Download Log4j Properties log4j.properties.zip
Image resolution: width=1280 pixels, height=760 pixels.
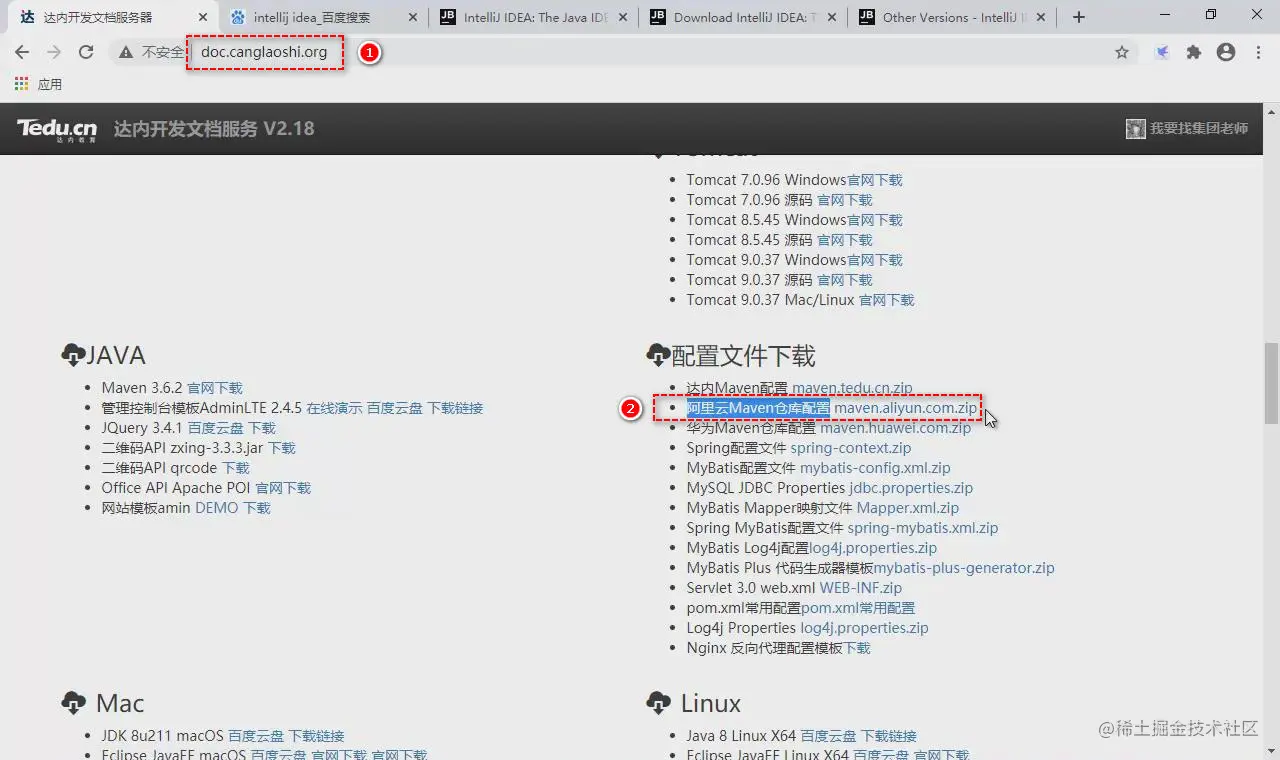point(864,628)
